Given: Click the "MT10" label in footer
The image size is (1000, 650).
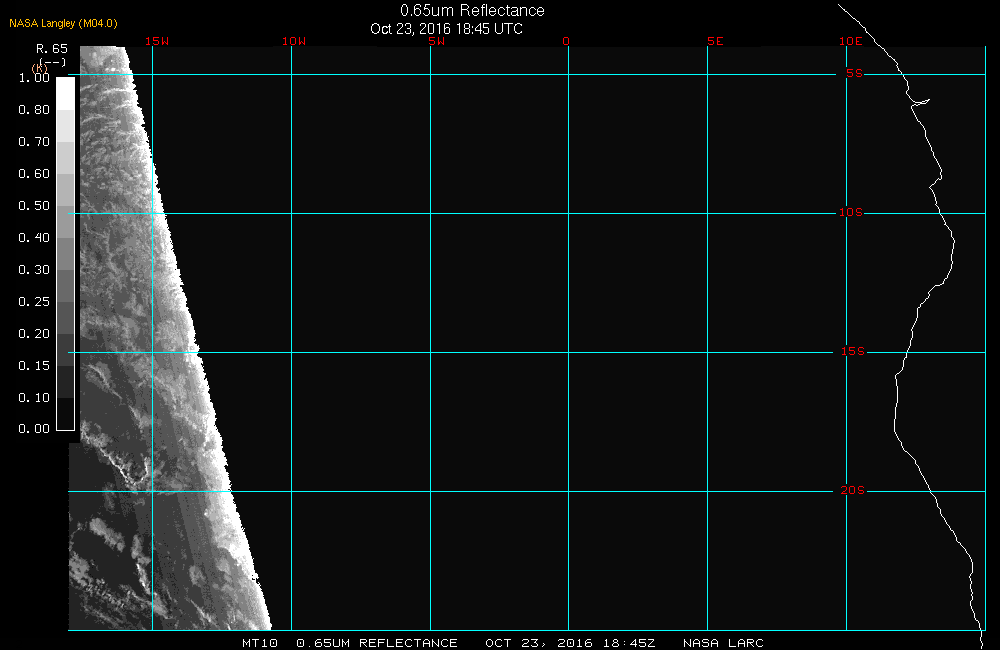Looking at the screenshot, I should 261,643.
